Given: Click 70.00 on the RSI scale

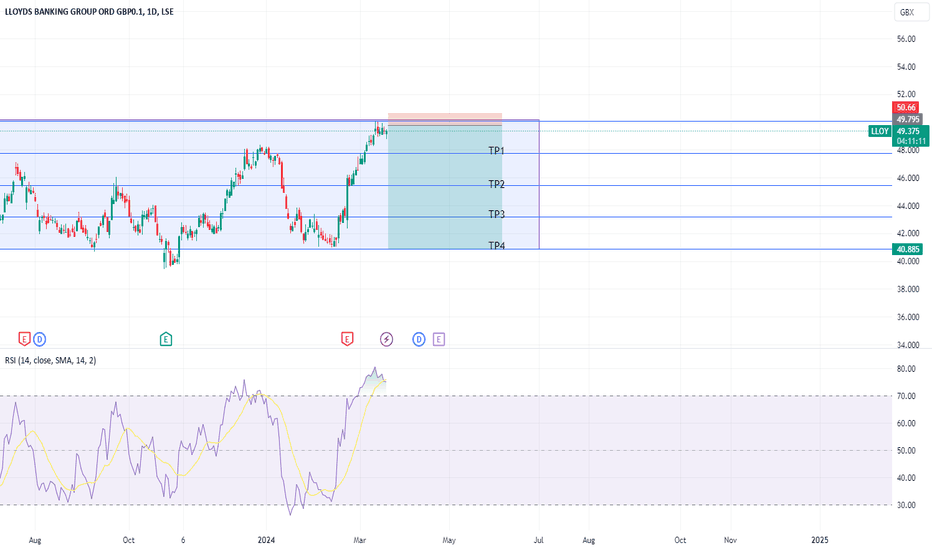Looking at the screenshot, I should click(906, 396).
